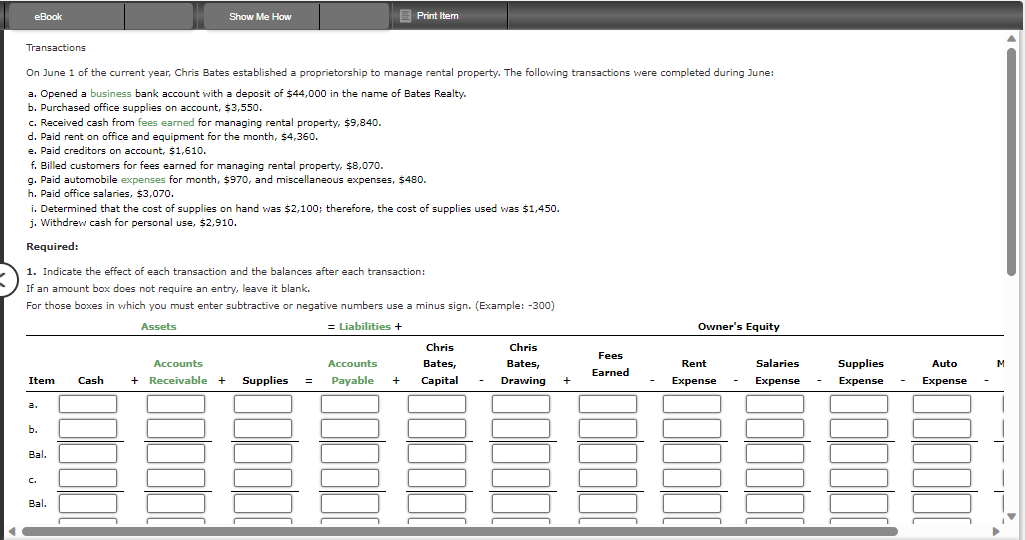Select Salaries Expense field in row c
Image resolution: width=1025 pixels, height=540 pixels.
click(x=775, y=479)
